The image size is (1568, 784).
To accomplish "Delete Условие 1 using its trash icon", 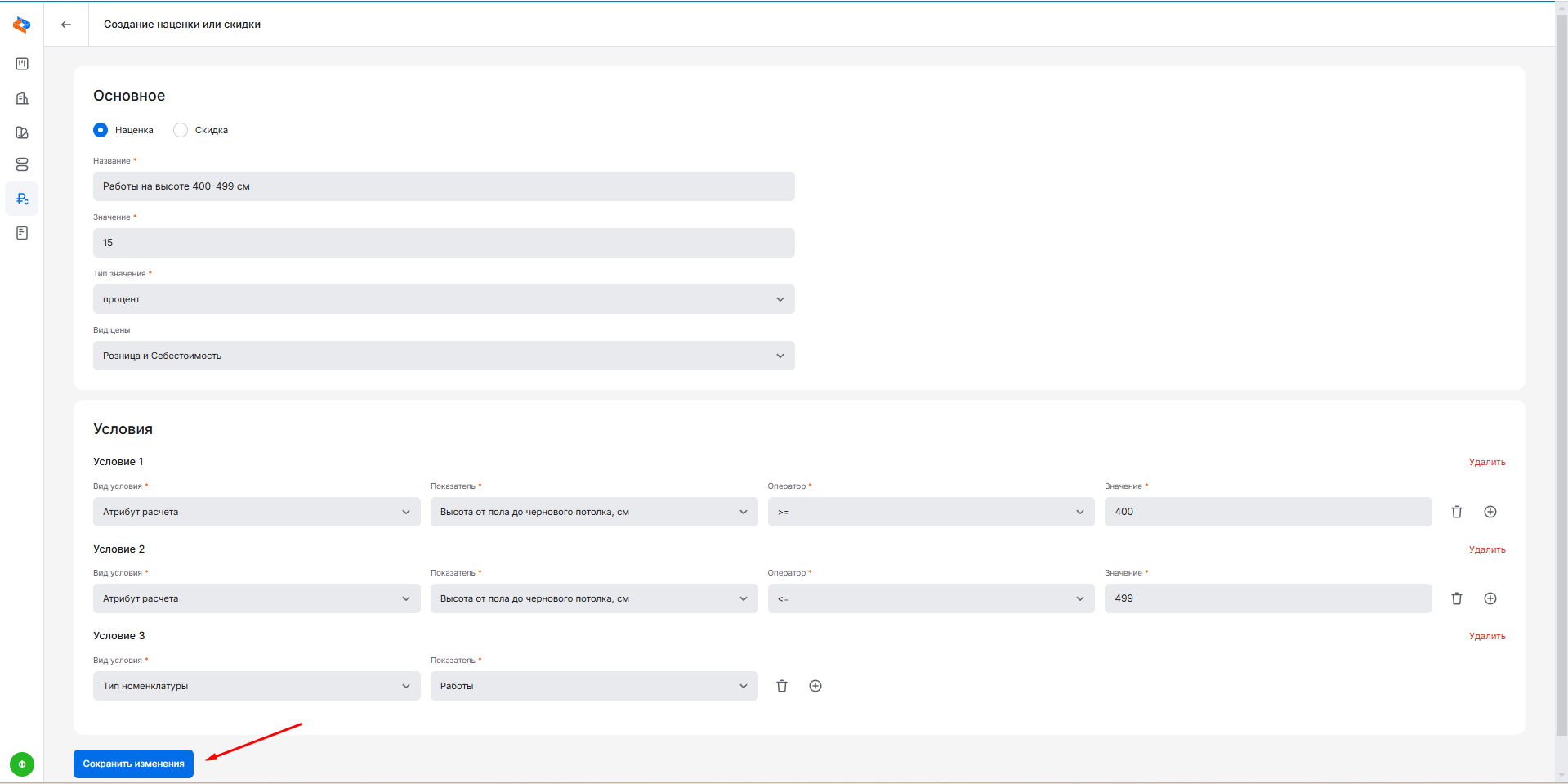I will 1456,512.
